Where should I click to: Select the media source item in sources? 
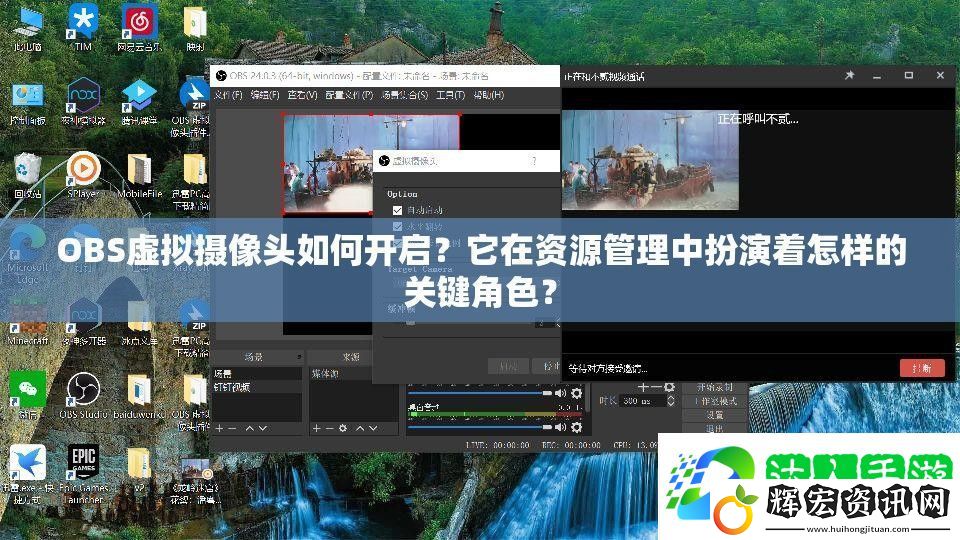[x=340, y=373]
